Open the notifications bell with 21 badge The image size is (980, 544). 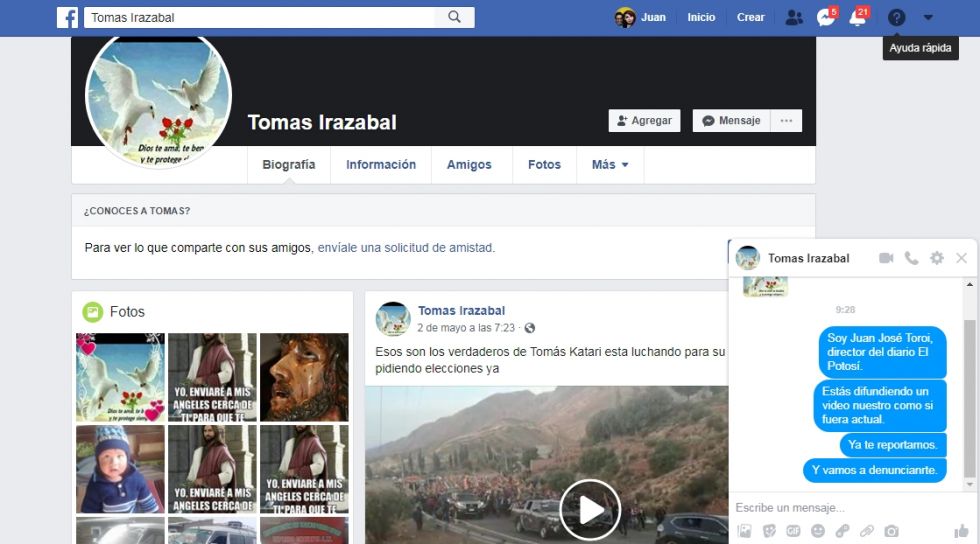click(x=859, y=17)
